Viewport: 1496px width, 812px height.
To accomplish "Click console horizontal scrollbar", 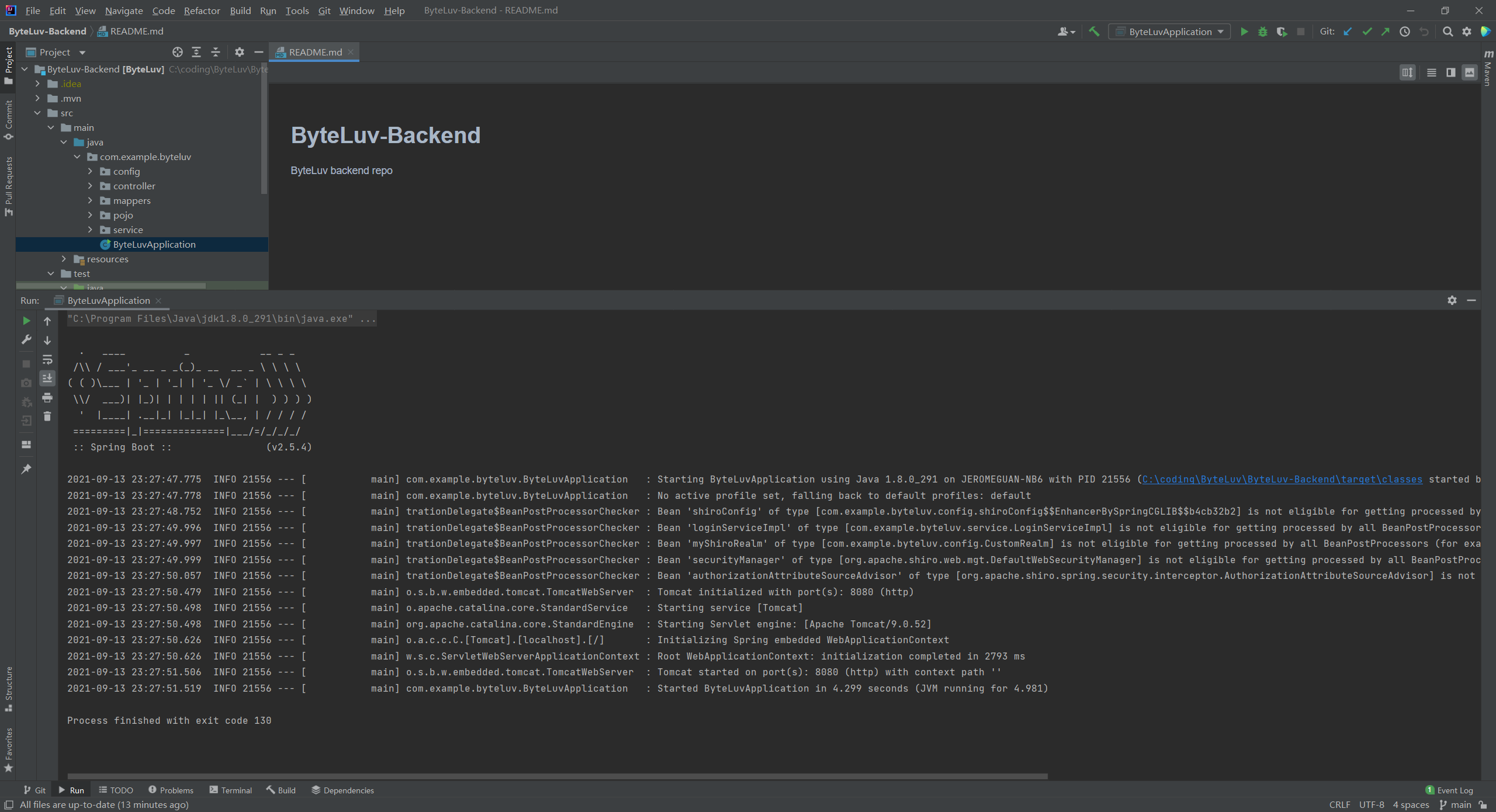I will [557, 776].
